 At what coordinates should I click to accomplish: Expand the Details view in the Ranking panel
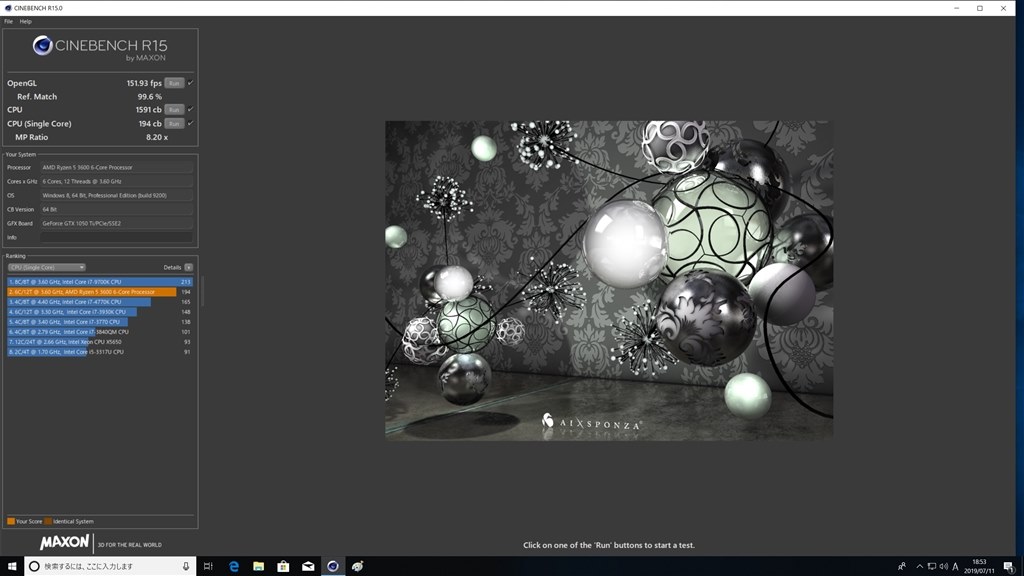tap(188, 267)
